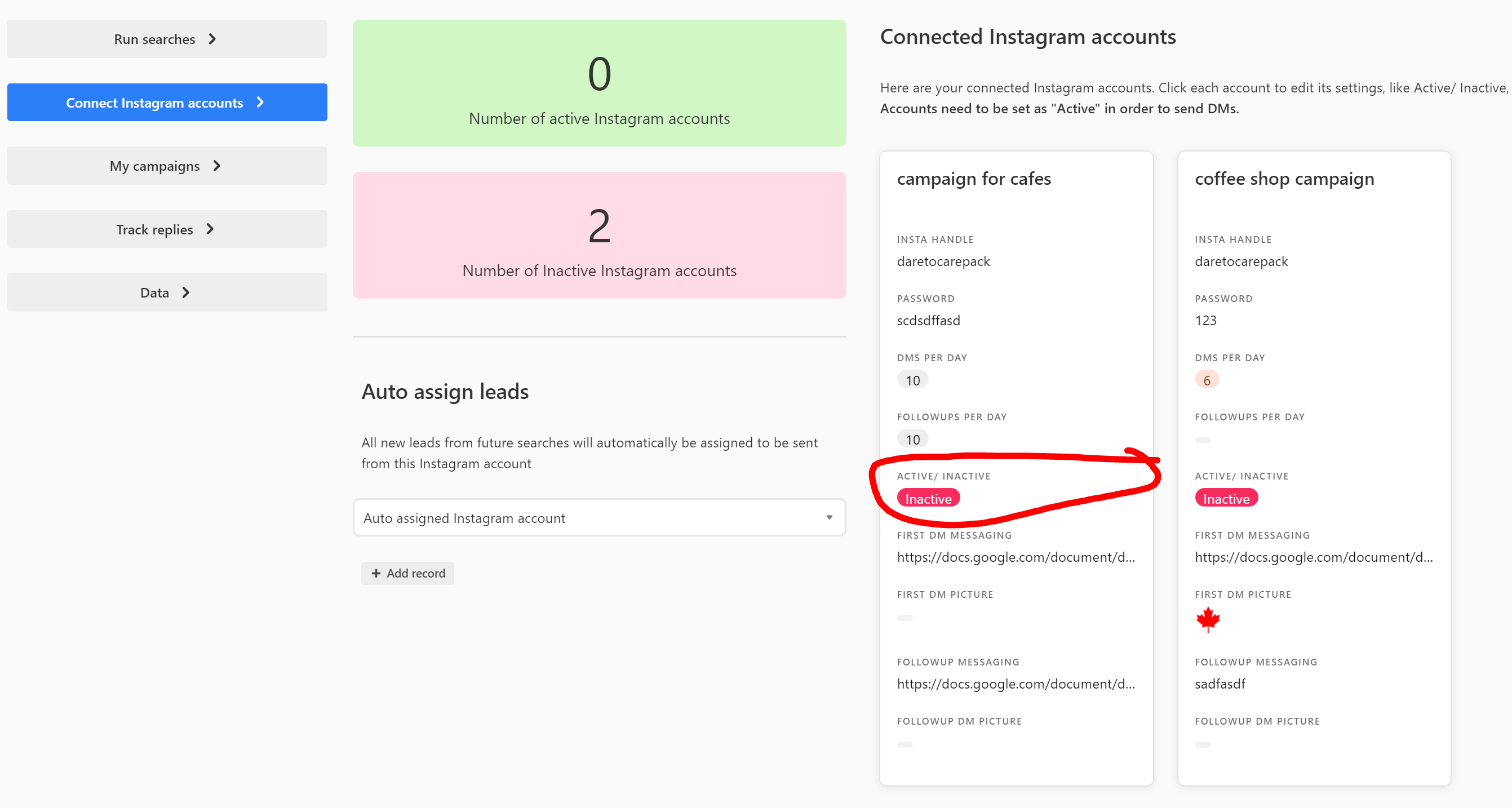1512x808 pixels.
Task: Click the green active Instagram accounts counter tile
Action: coord(598,83)
